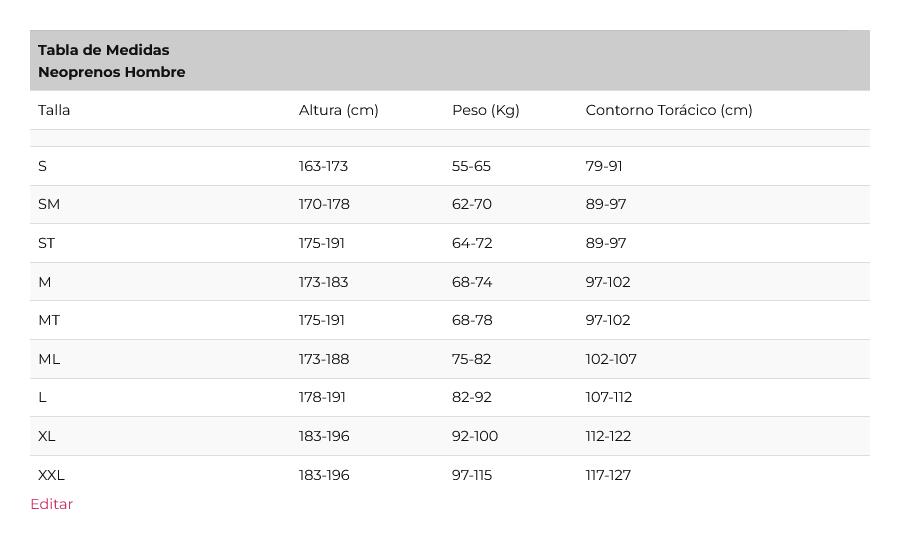Select the Peso (Kg) column header
The width and height of the screenshot is (900, 560).
pos(486,110)
